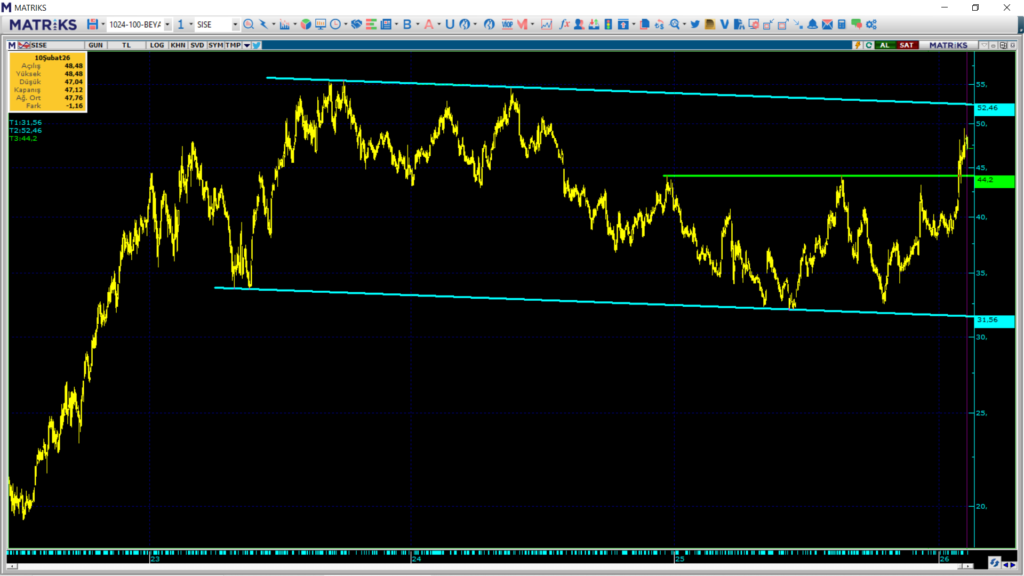The image size is (1024, 576).
Task: Select the GUN period tab
Action: pos(96,45)
